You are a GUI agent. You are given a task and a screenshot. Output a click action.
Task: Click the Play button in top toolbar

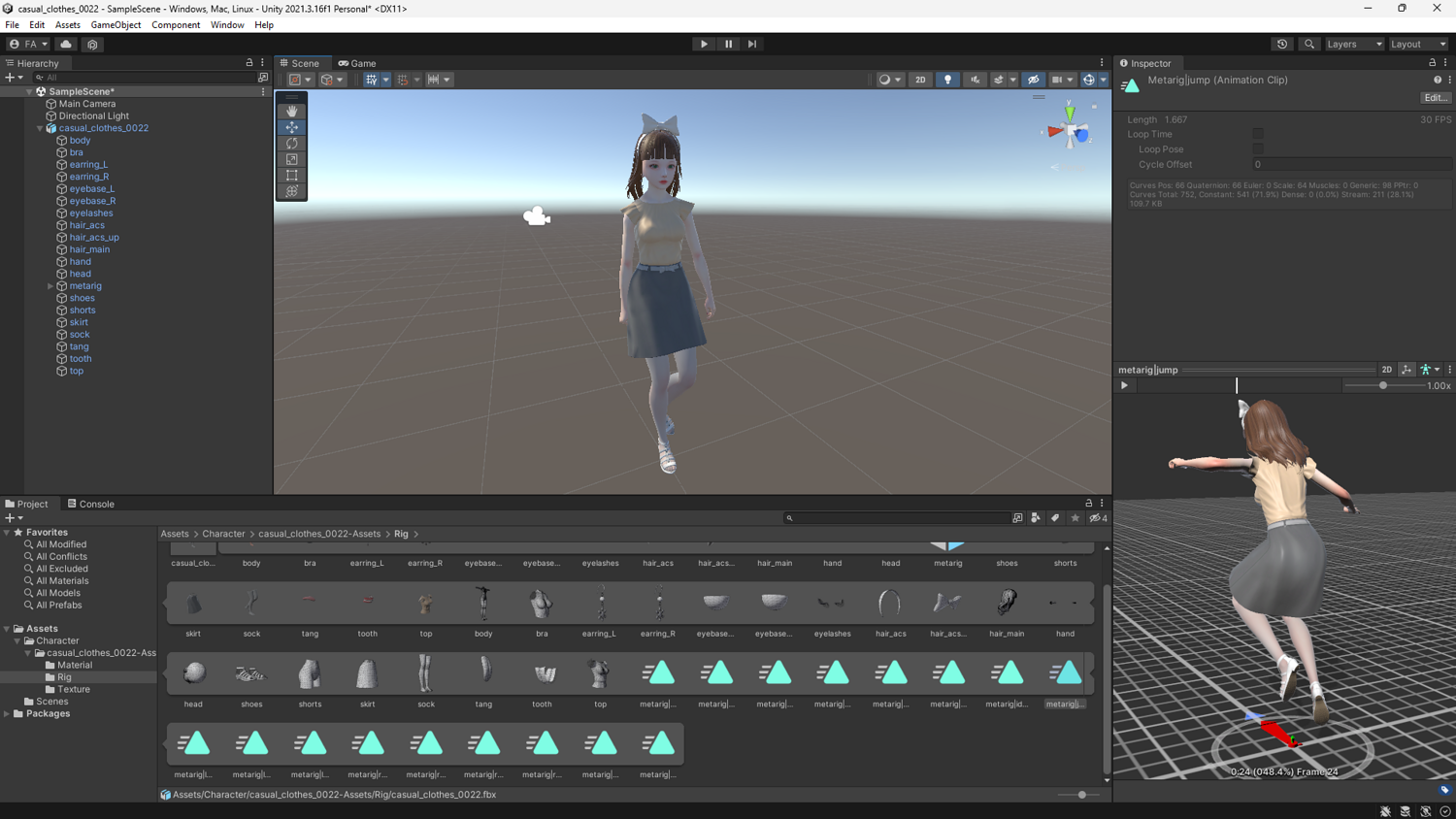pyautogui.click(x=704, y=44)
